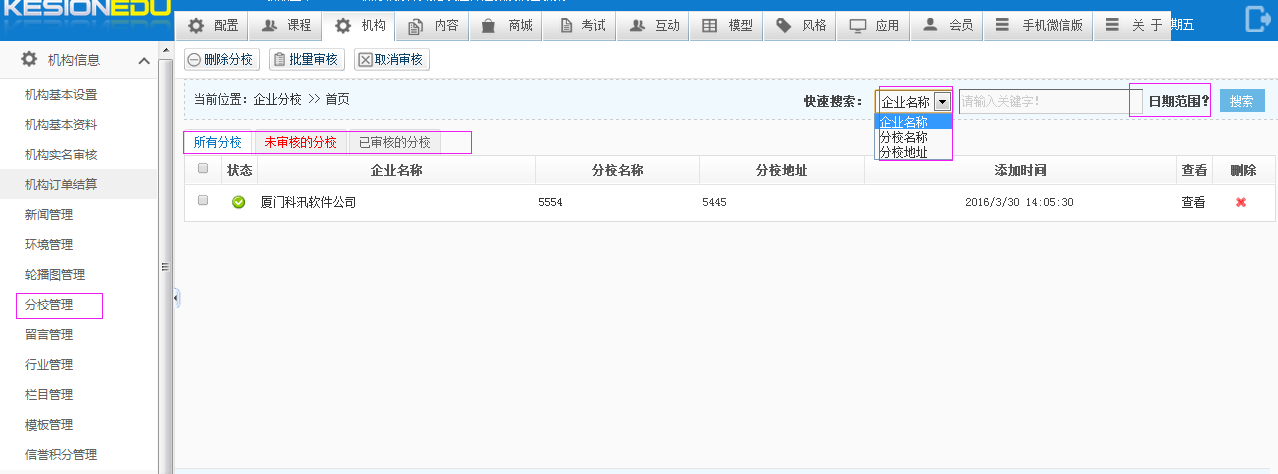Open the 商城 shopping bag menu
Image resolution: width=1278 pixels, height=474 pixels.
pos(507,26)
